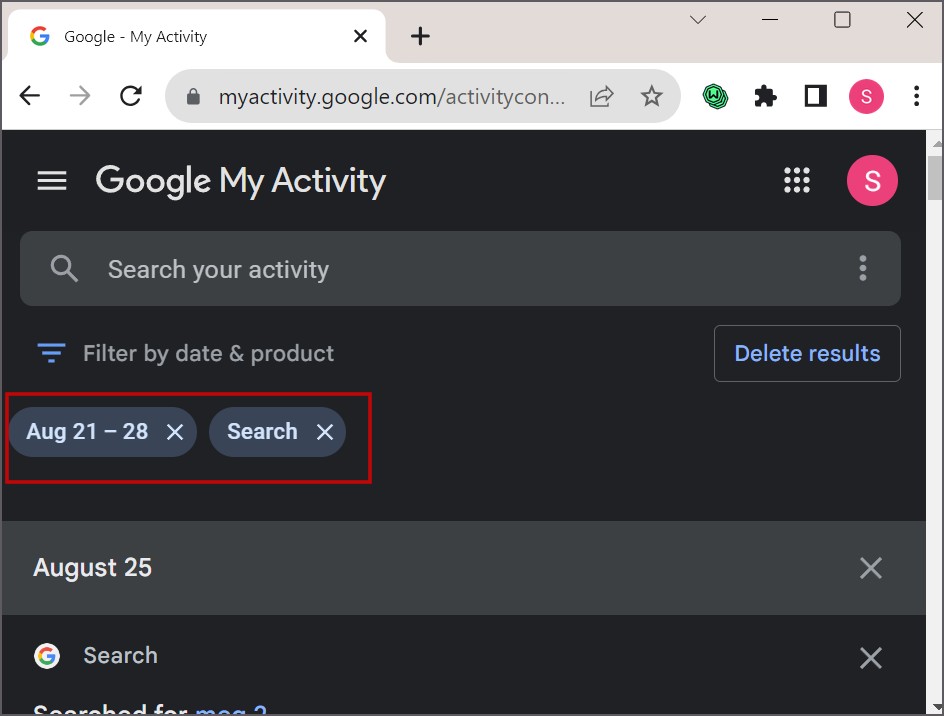The width and height of the screenshot is (944, 716).
Task: Click the page vertical scrollbar thumb
Action: click(935, 178)
